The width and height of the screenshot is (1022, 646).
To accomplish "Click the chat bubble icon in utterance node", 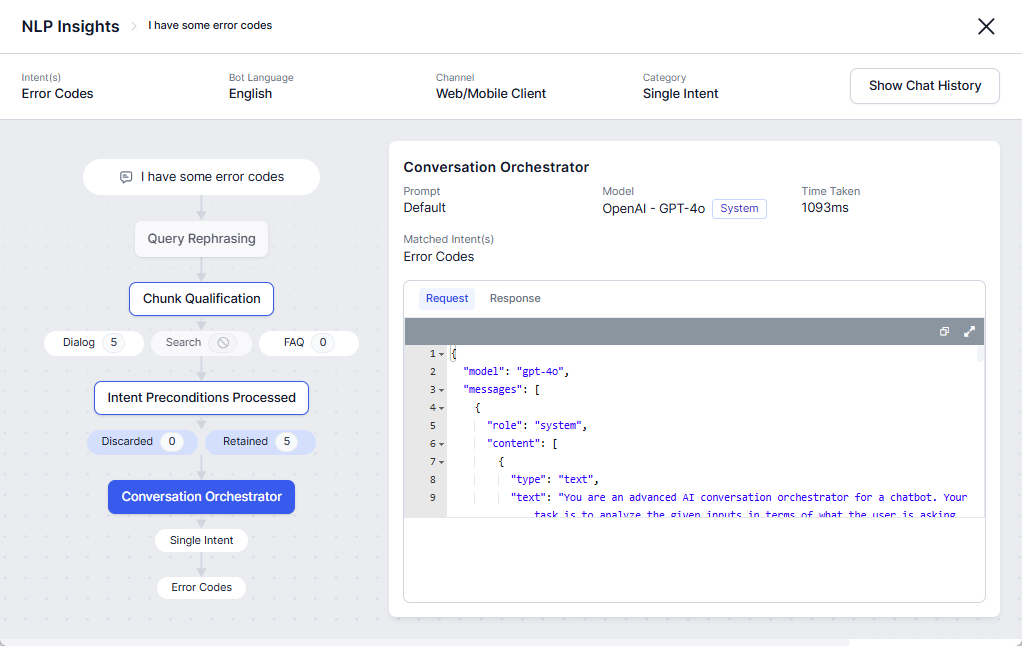I will (126, 177).
